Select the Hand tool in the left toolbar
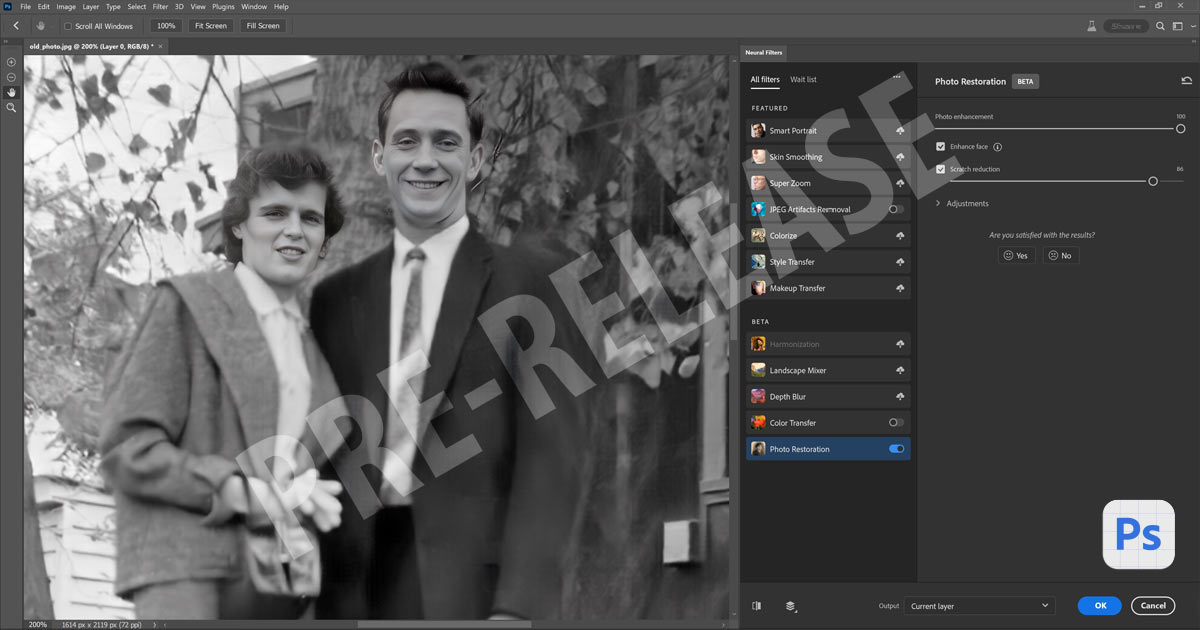This screenshot has width=1200, height=630. point(11,92)
